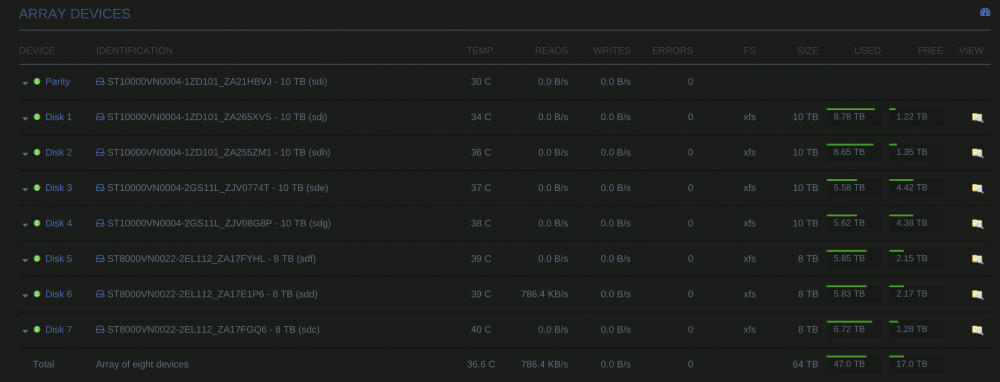Click the Disk 3 free bar 4.42 TB

click(916, 187)
